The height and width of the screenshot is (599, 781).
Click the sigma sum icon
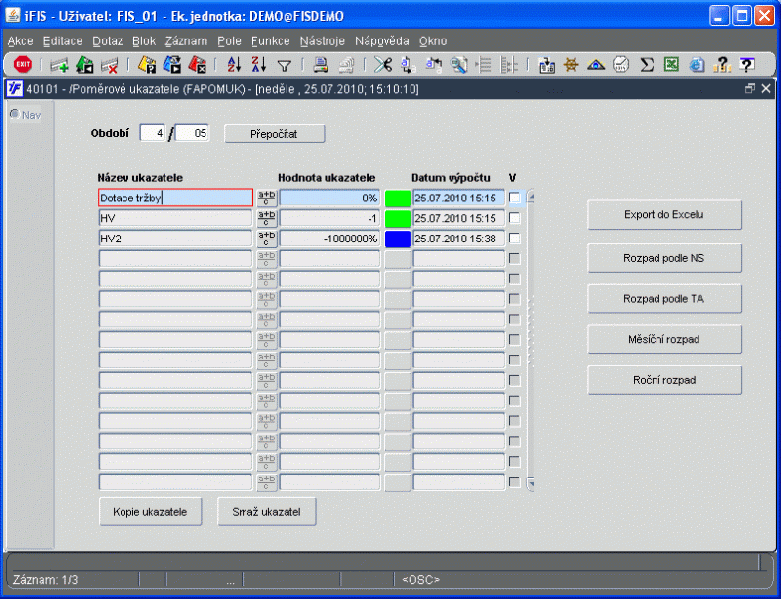647,65
